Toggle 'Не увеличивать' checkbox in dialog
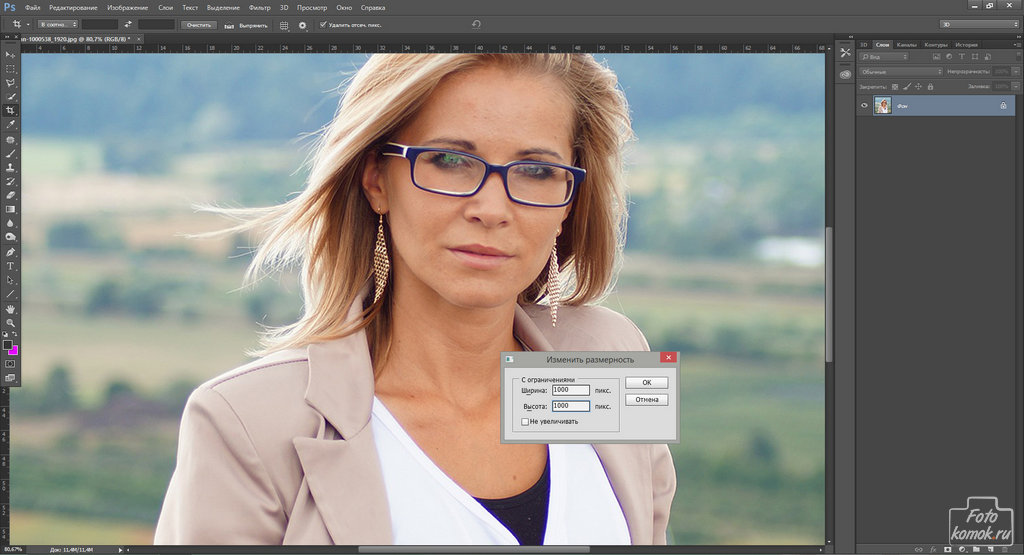The image size is (1024, 555). 525,422
